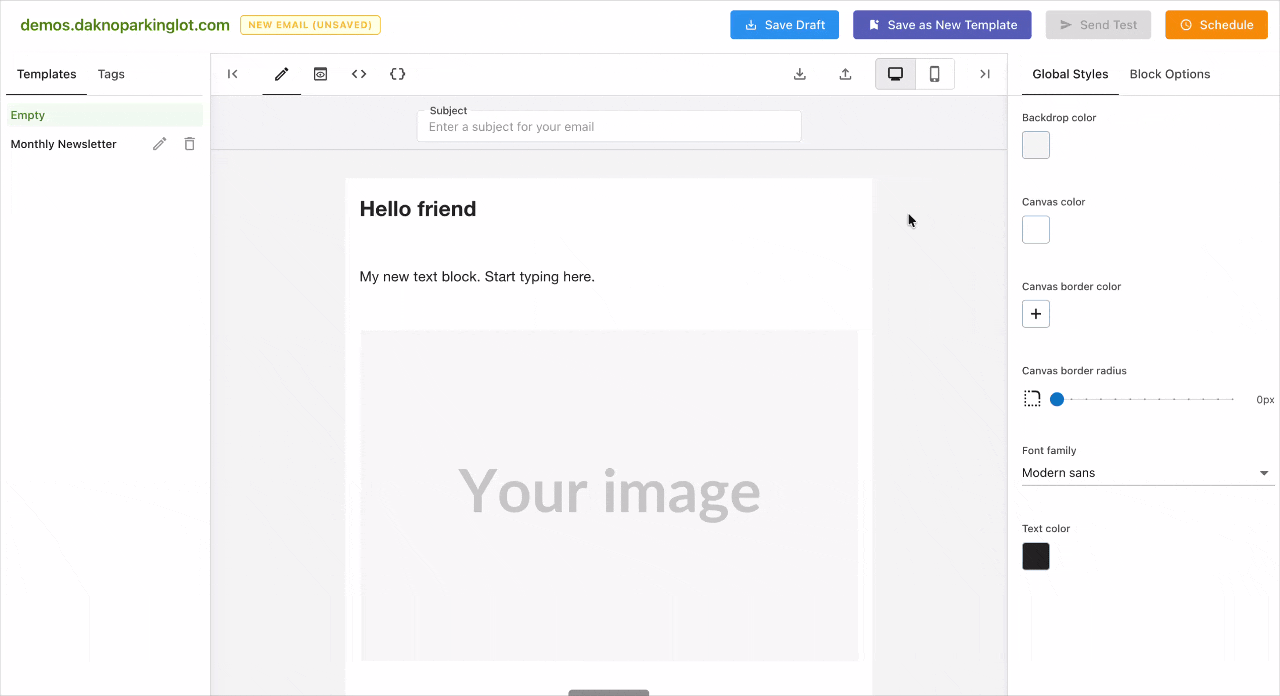Select the 'My new text block' paragraph
The image size is (1280, 696).
click(477, 276)
